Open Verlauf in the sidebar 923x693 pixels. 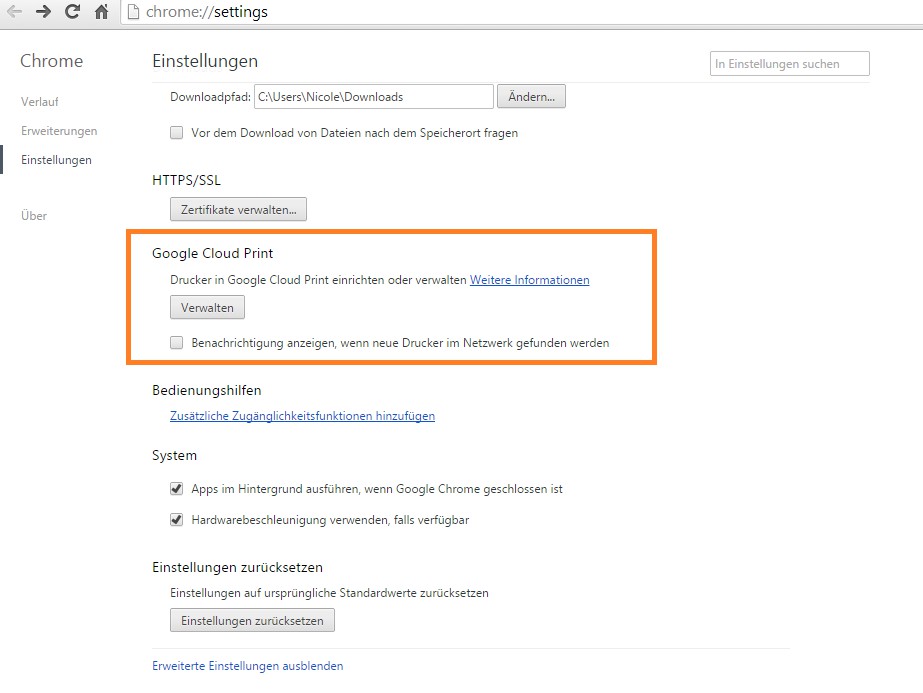pyautogui.click(x=40, y=101)
